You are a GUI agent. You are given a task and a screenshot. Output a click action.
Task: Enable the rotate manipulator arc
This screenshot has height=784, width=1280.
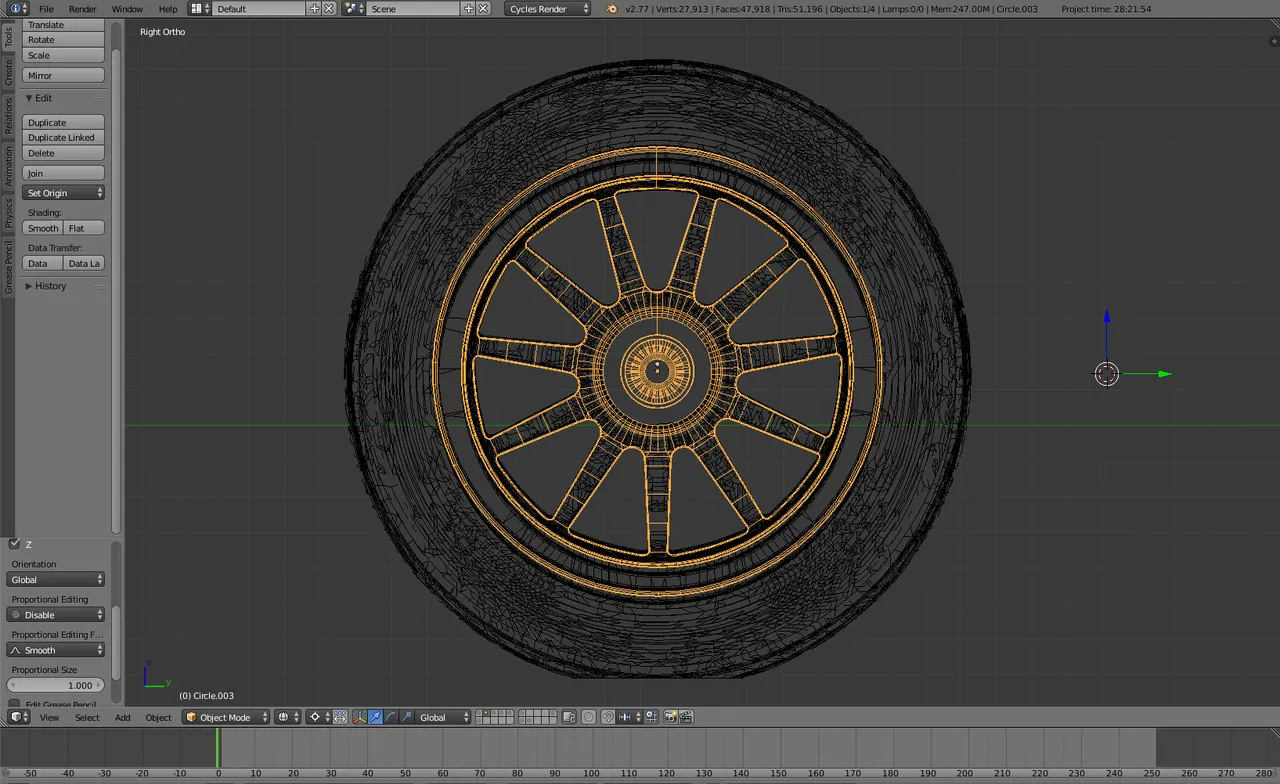tap(390, 717)
